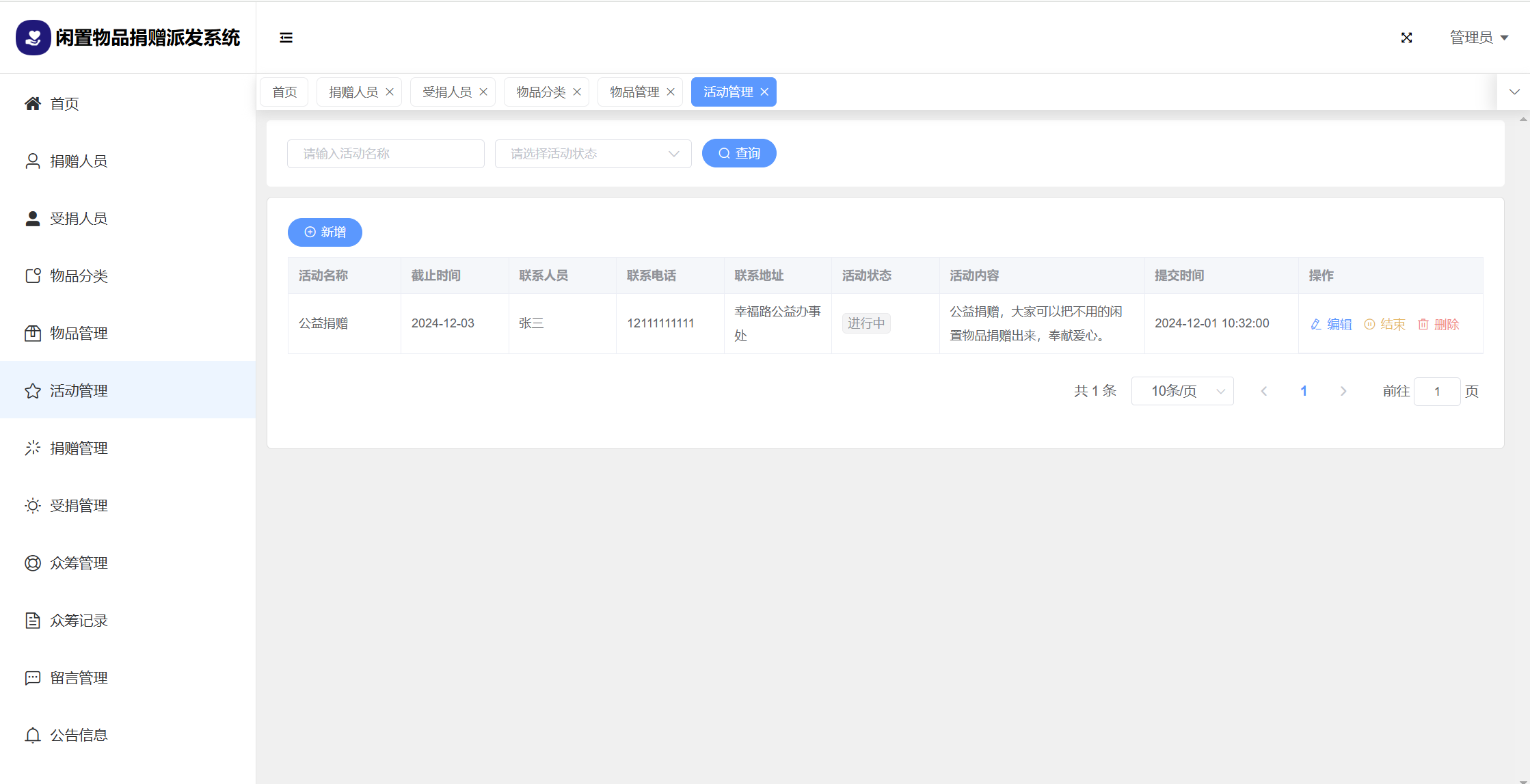Close the 捐赠人员 tab
The width and height of the screenshot is (1530, 784).
point(390,92)
